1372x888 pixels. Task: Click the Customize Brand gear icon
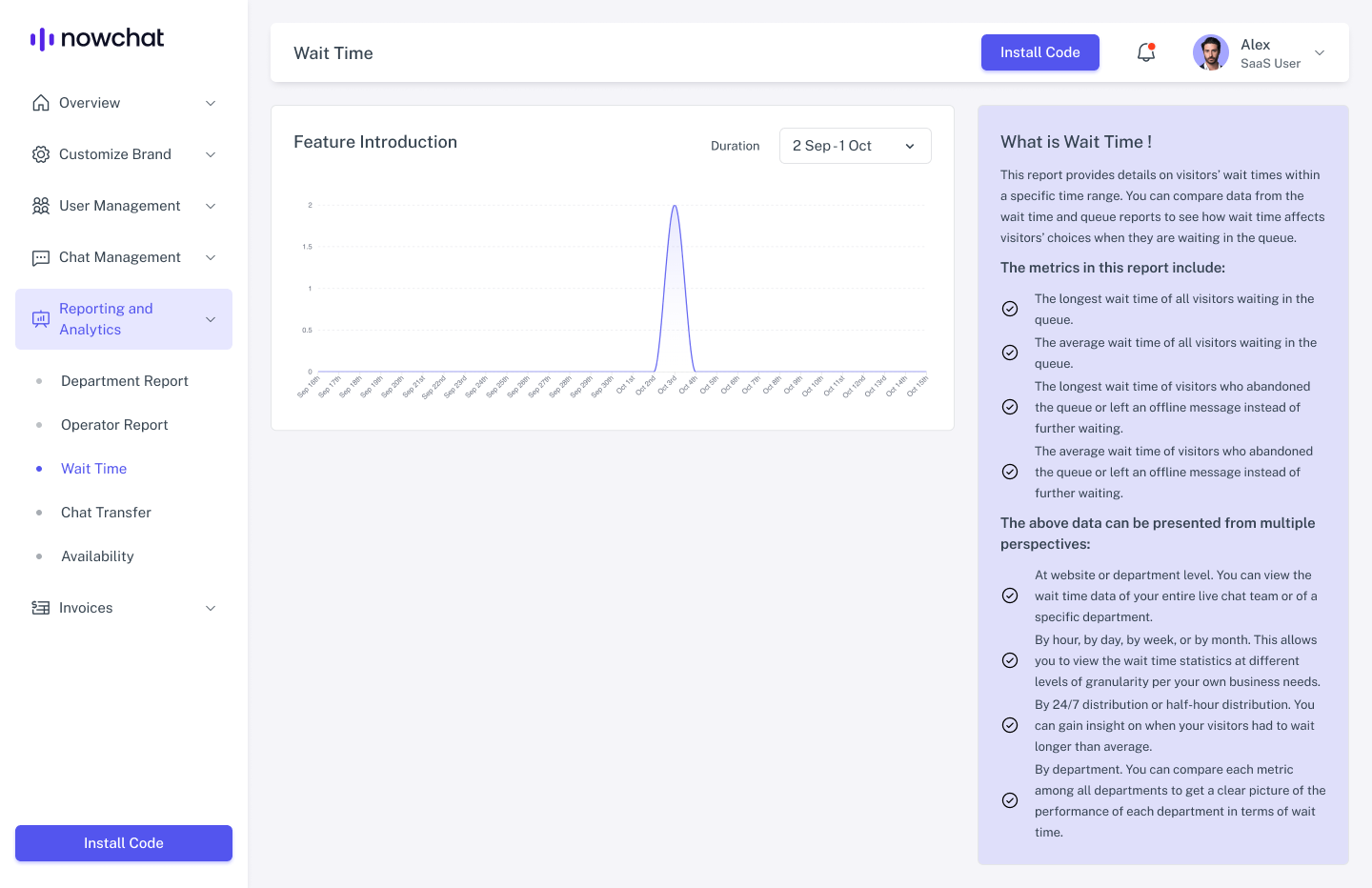click(41, 154)
